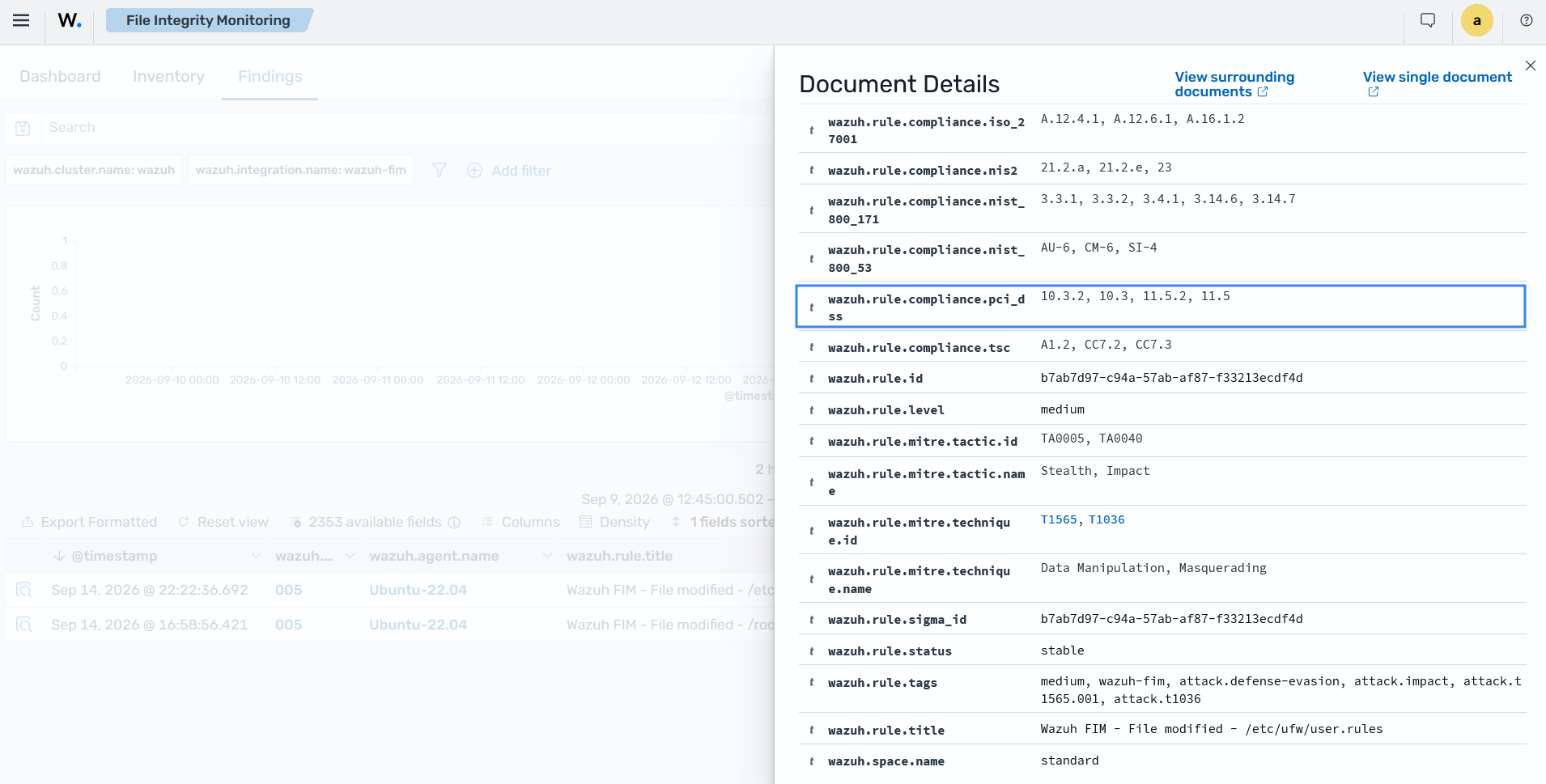1546x784 pixels.
Task: Click the saved queries disk icon
Action: tap(23, 128)
